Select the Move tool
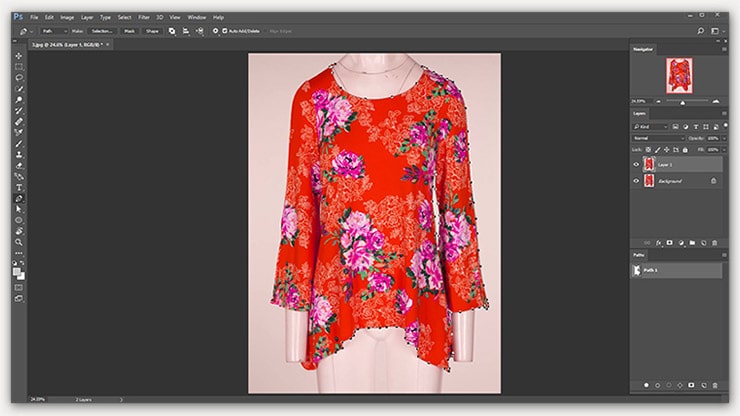Viewport: 740px width, 416px height. pos(19,56)
